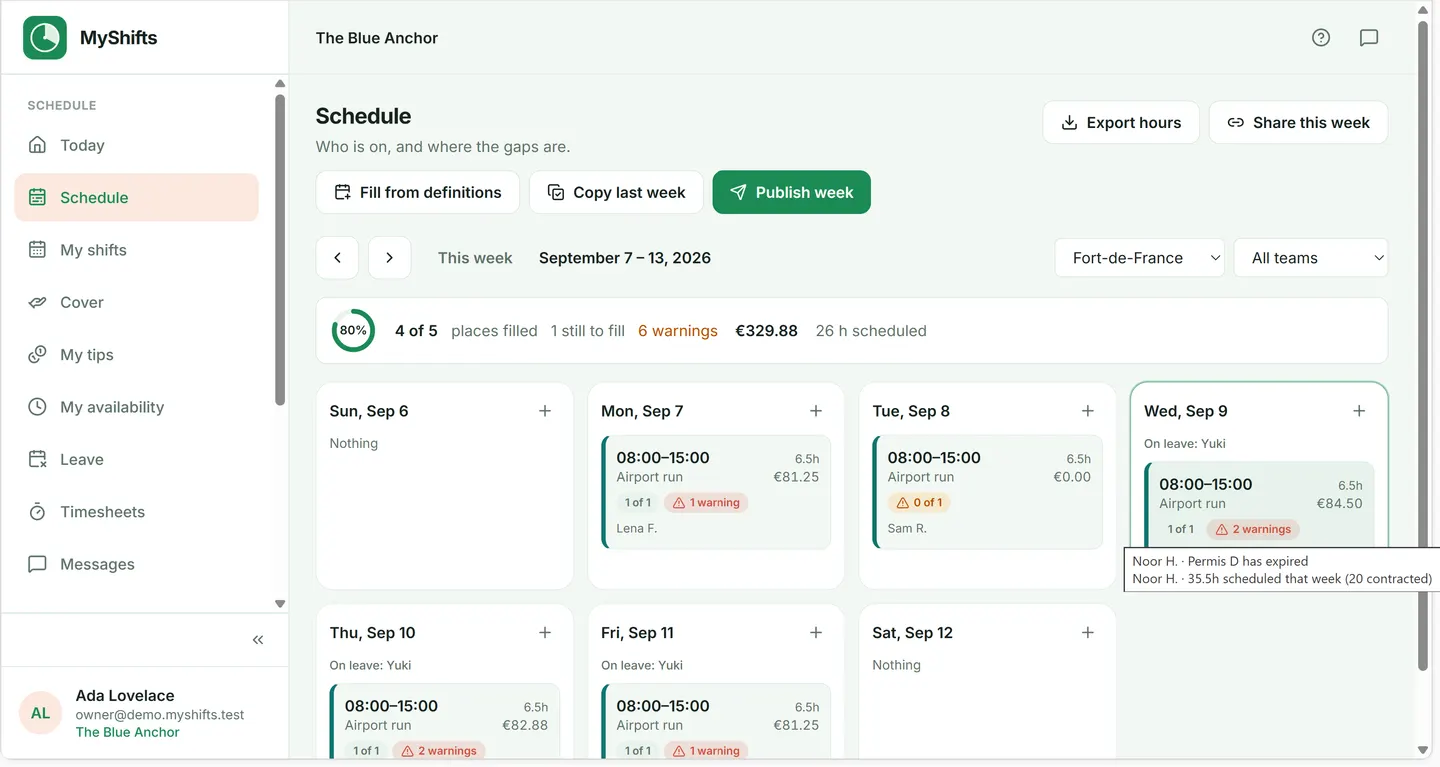Open the All teams filter dropdown
The image size is (1440, 767).
click(x=1311, y=258)
